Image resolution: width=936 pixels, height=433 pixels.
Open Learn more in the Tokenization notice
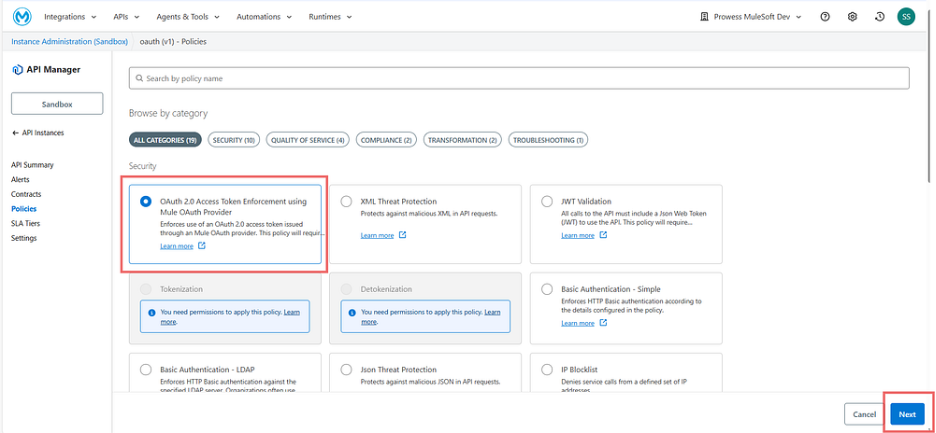[292, 312]
